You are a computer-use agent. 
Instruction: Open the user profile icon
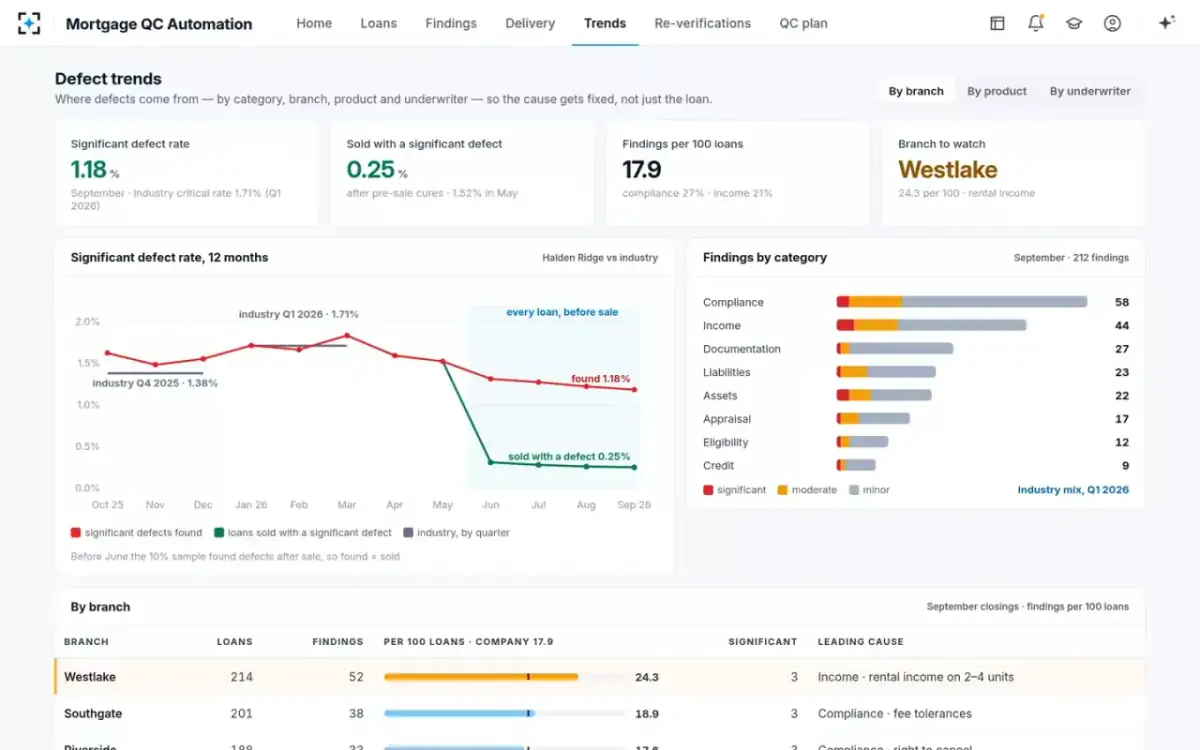tap(1112, 23)
